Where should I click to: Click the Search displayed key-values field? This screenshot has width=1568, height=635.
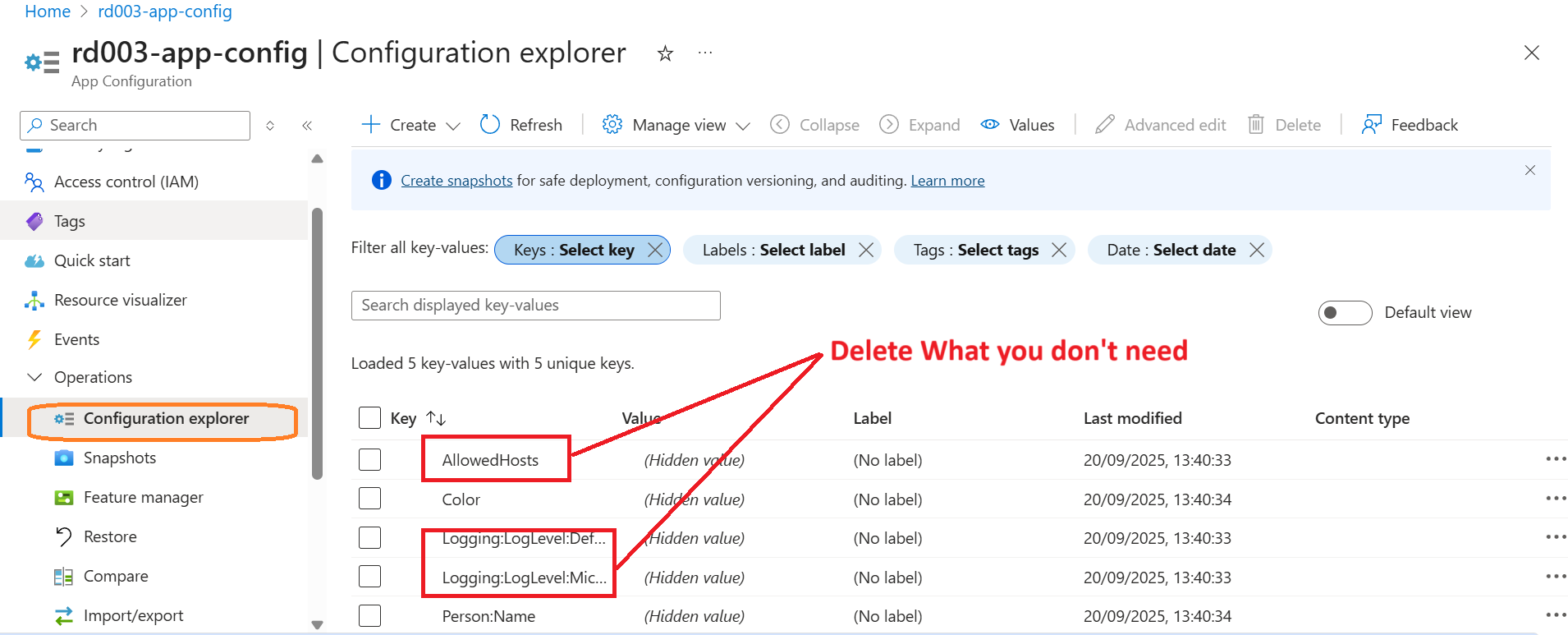tap(535, 306)
